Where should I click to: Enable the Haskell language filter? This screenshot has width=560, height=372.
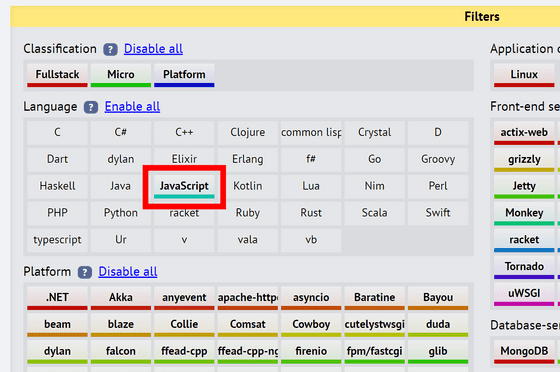57,187
